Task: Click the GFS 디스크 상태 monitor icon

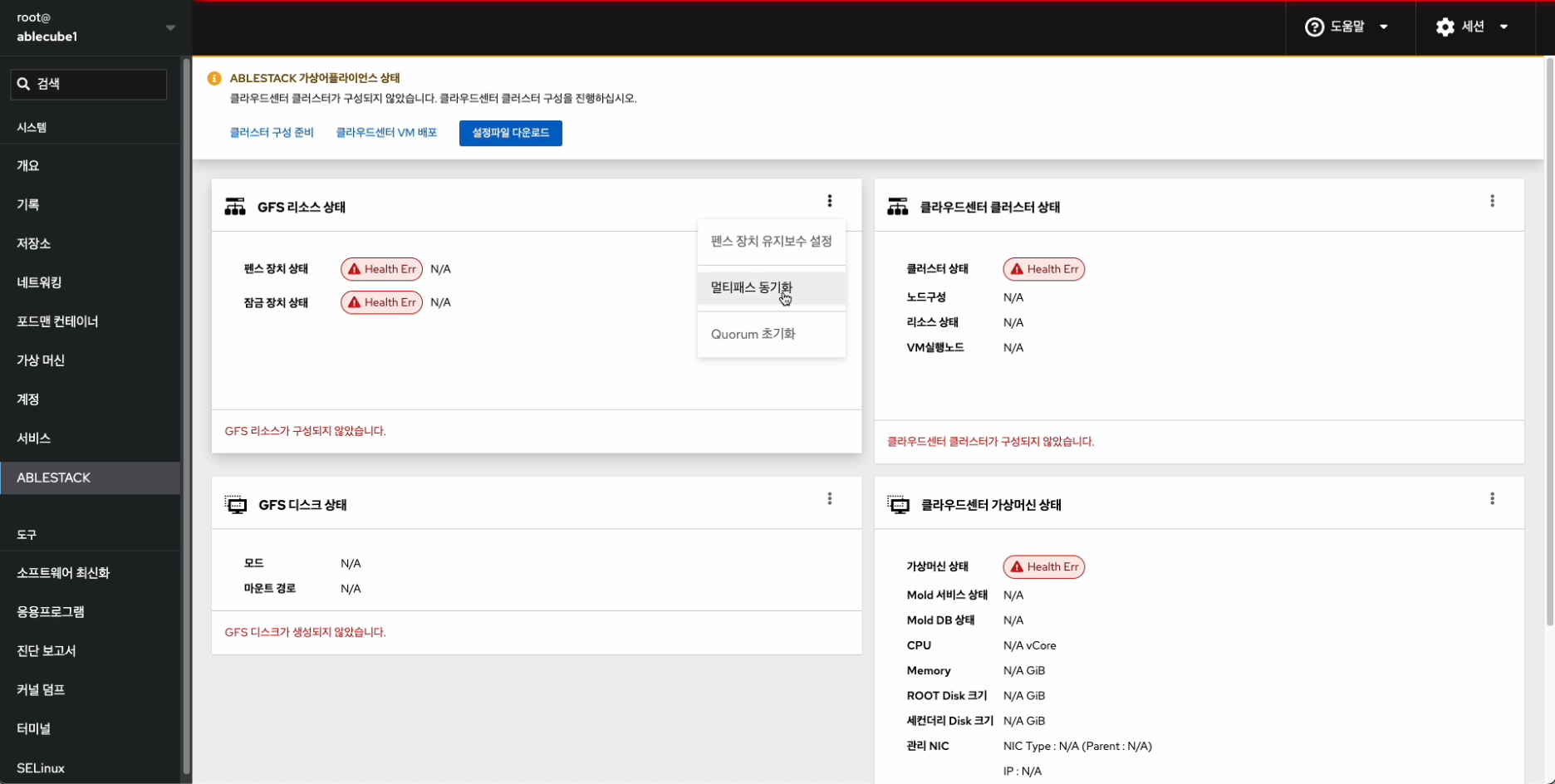Action: coord(236,505)
